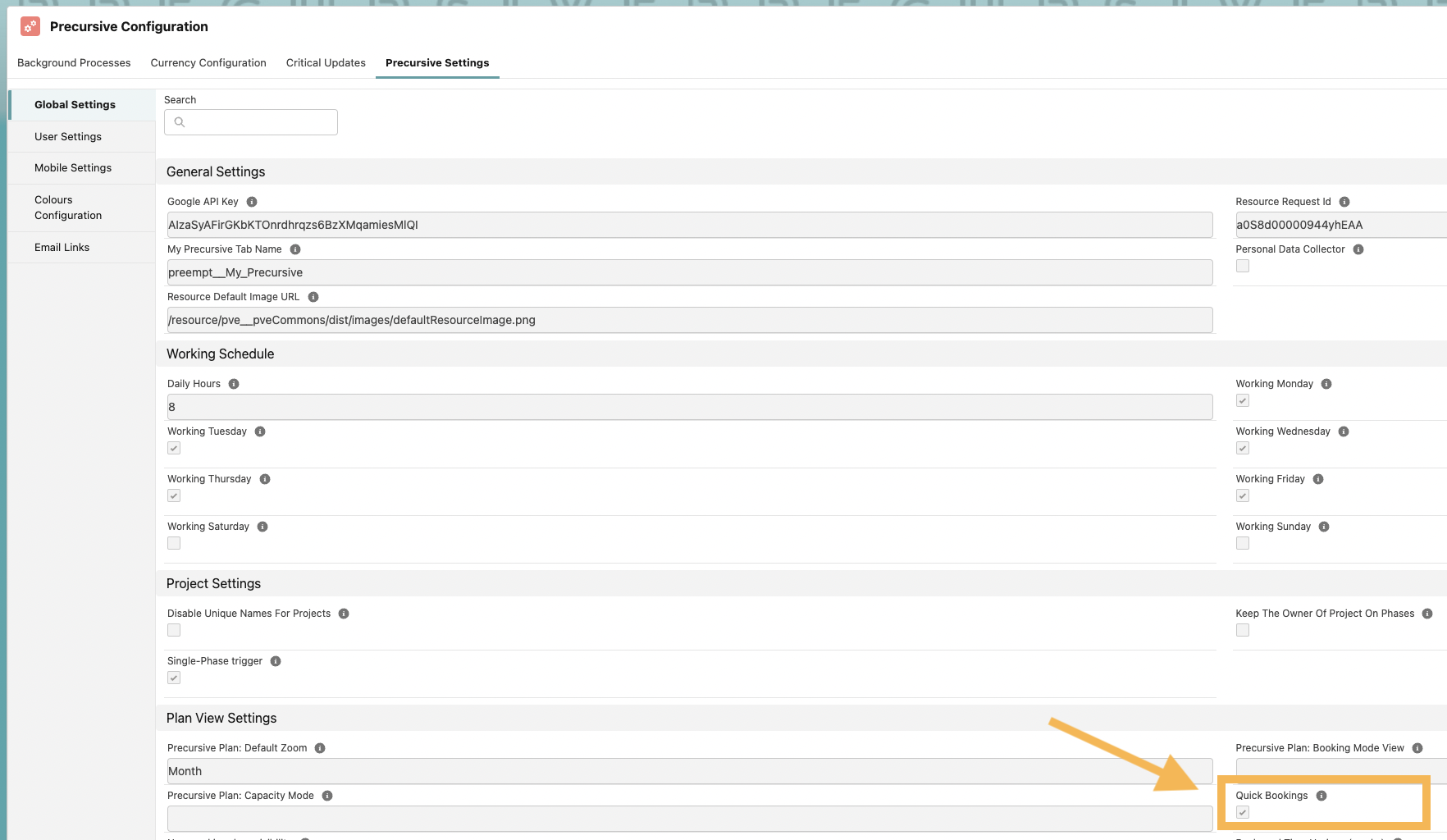Screen dimensions: 1447x840
Task: Uncheck the Keep The Owner Of Project On Phases box
Action: coord(1242,630)
